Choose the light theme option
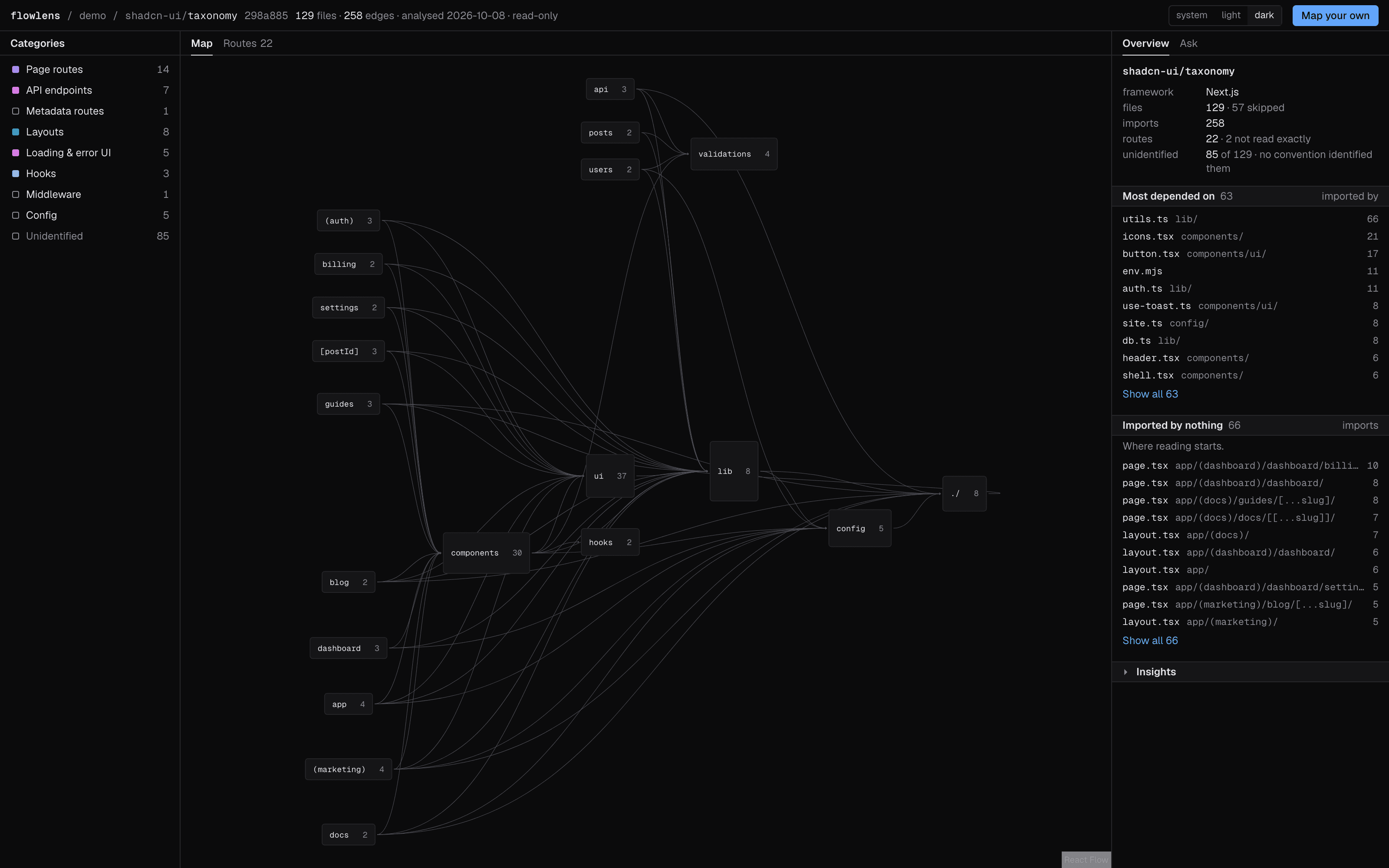Image resolution: width=1389 pixels, height=868 pixels. (x=1231, y=16)
